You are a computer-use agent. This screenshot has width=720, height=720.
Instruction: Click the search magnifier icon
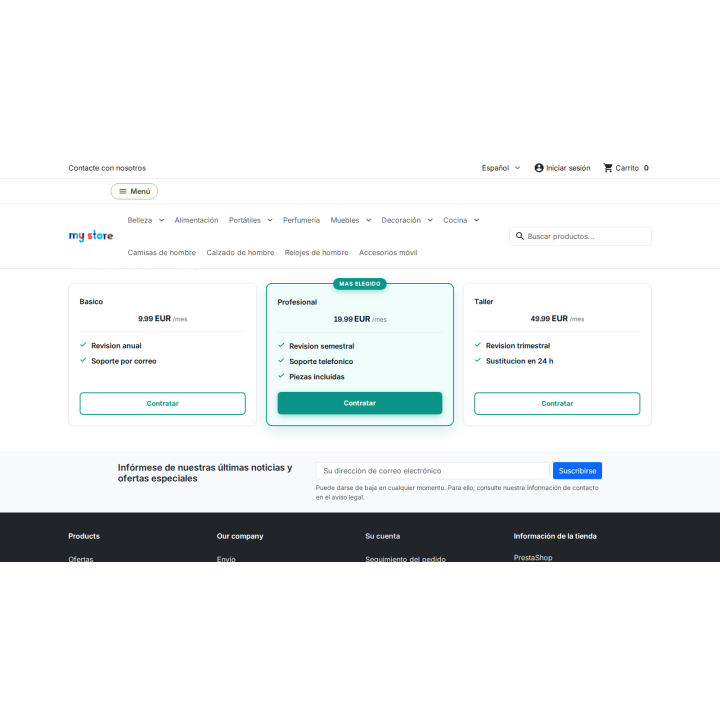[x=520, y=236]
